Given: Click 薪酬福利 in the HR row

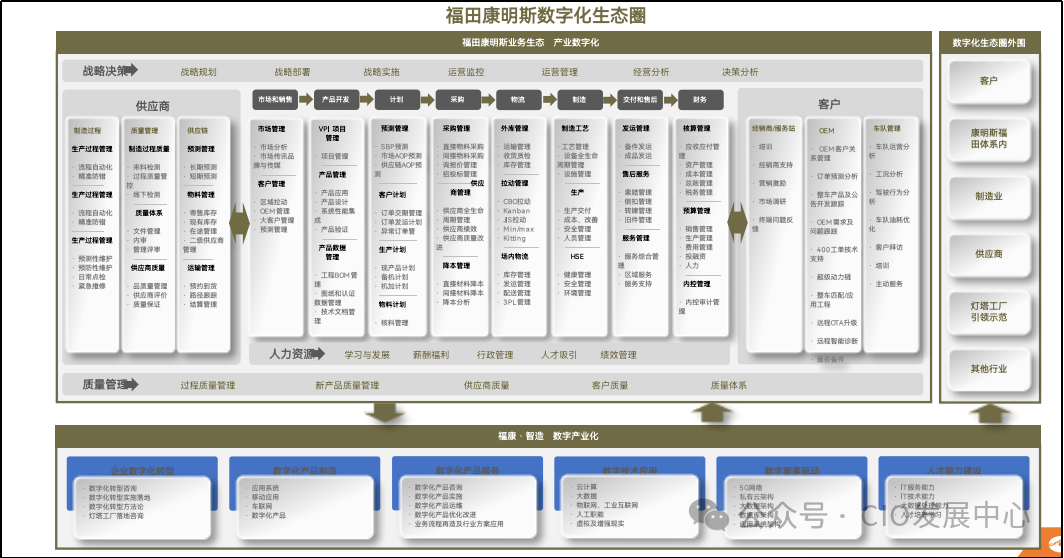Looking at the screenshot, I should 431,355.
